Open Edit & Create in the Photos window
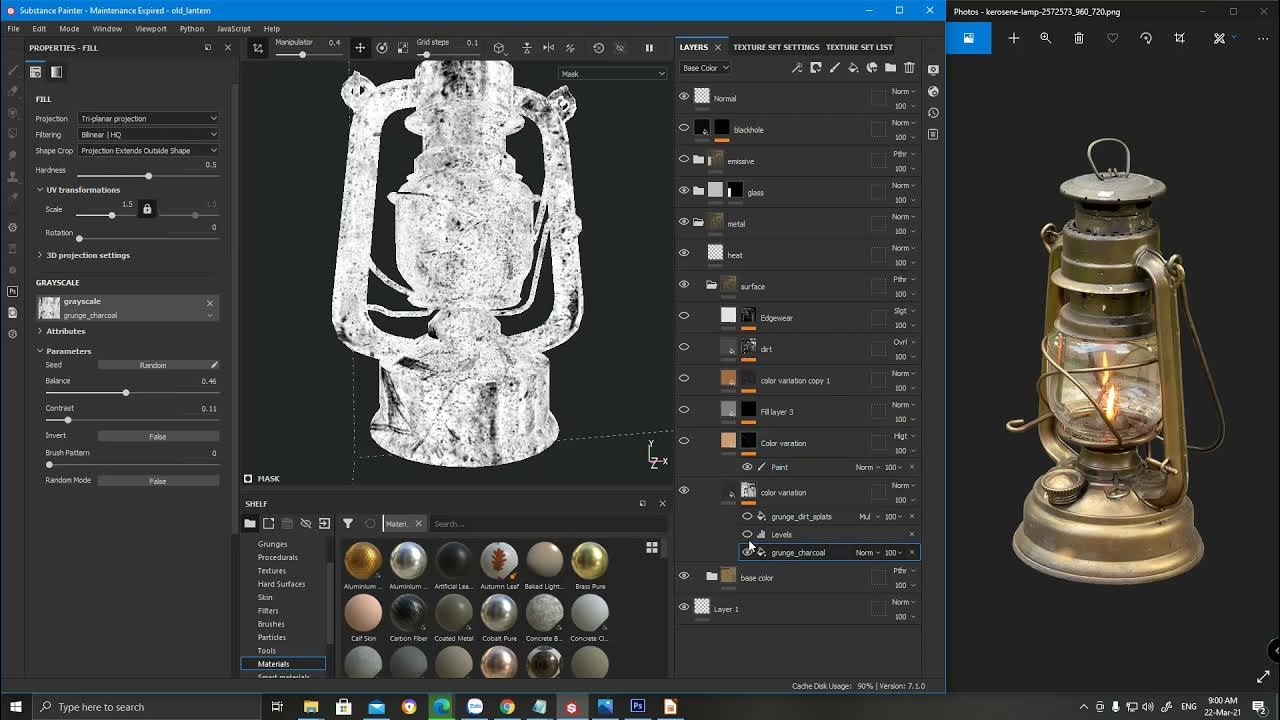This screenshot has width=1280, height=720. tap(1223, 38)
